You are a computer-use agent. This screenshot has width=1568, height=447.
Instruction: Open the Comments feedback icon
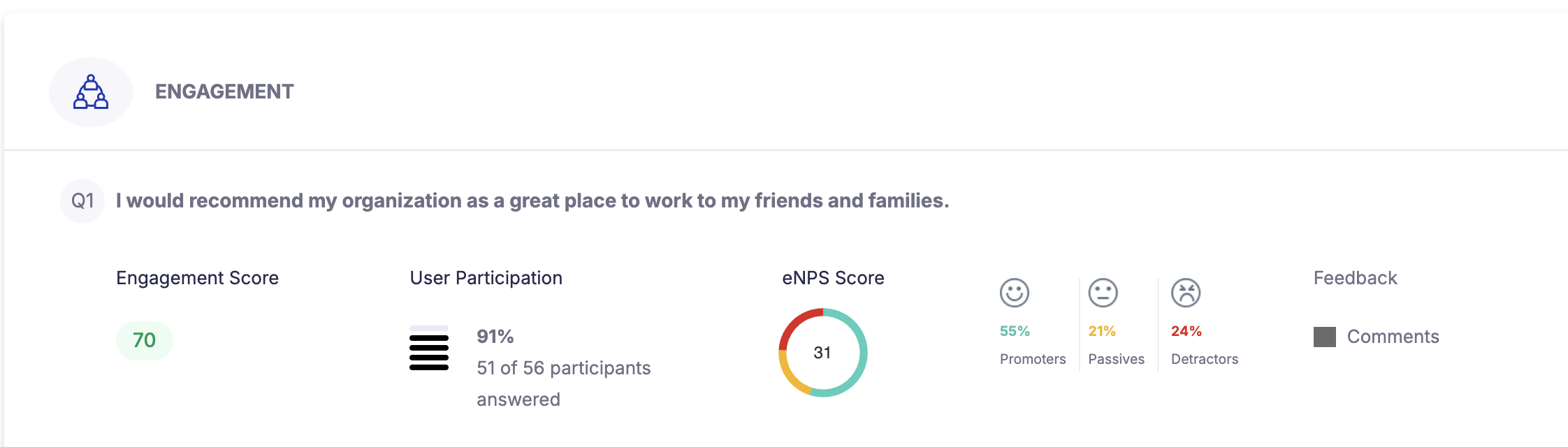(x=1326, y=336)
